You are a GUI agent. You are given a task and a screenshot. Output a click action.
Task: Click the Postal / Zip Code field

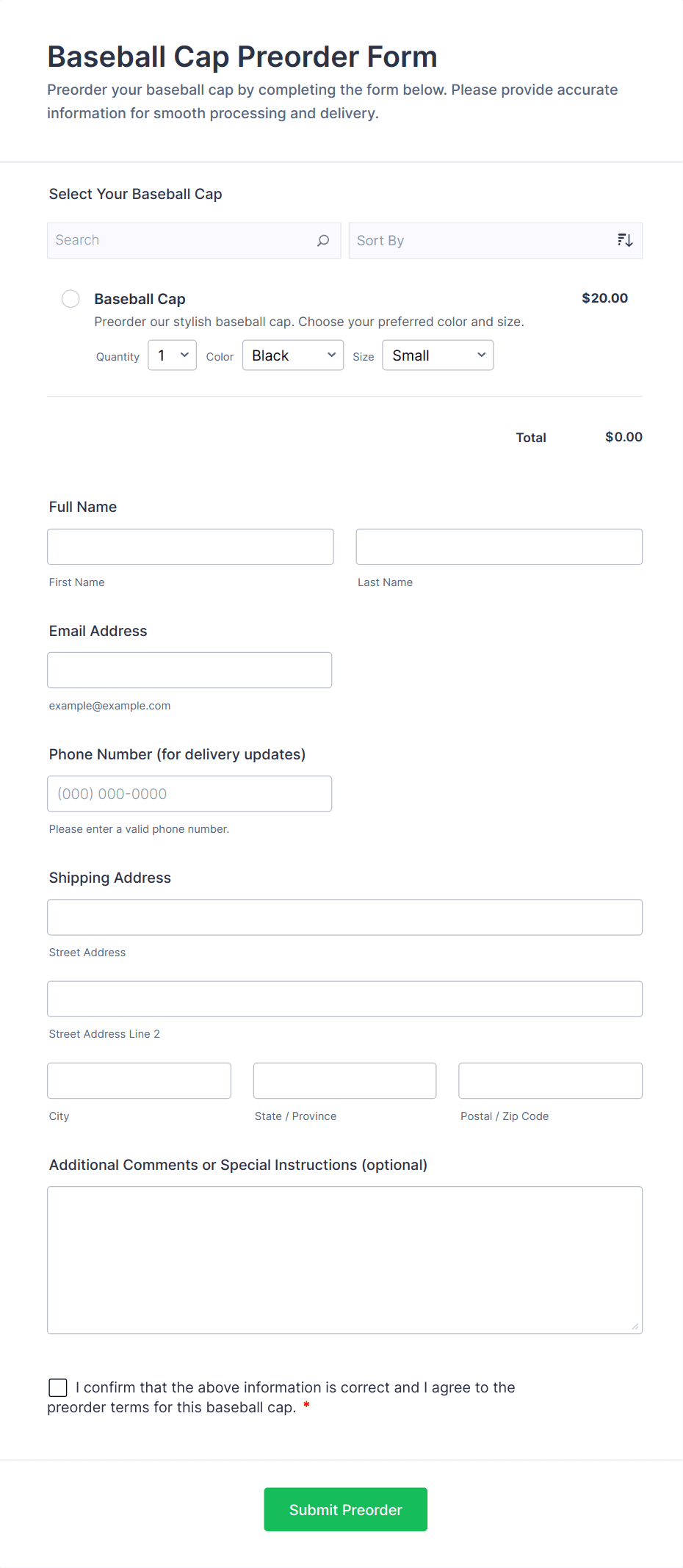(549, 1080)
